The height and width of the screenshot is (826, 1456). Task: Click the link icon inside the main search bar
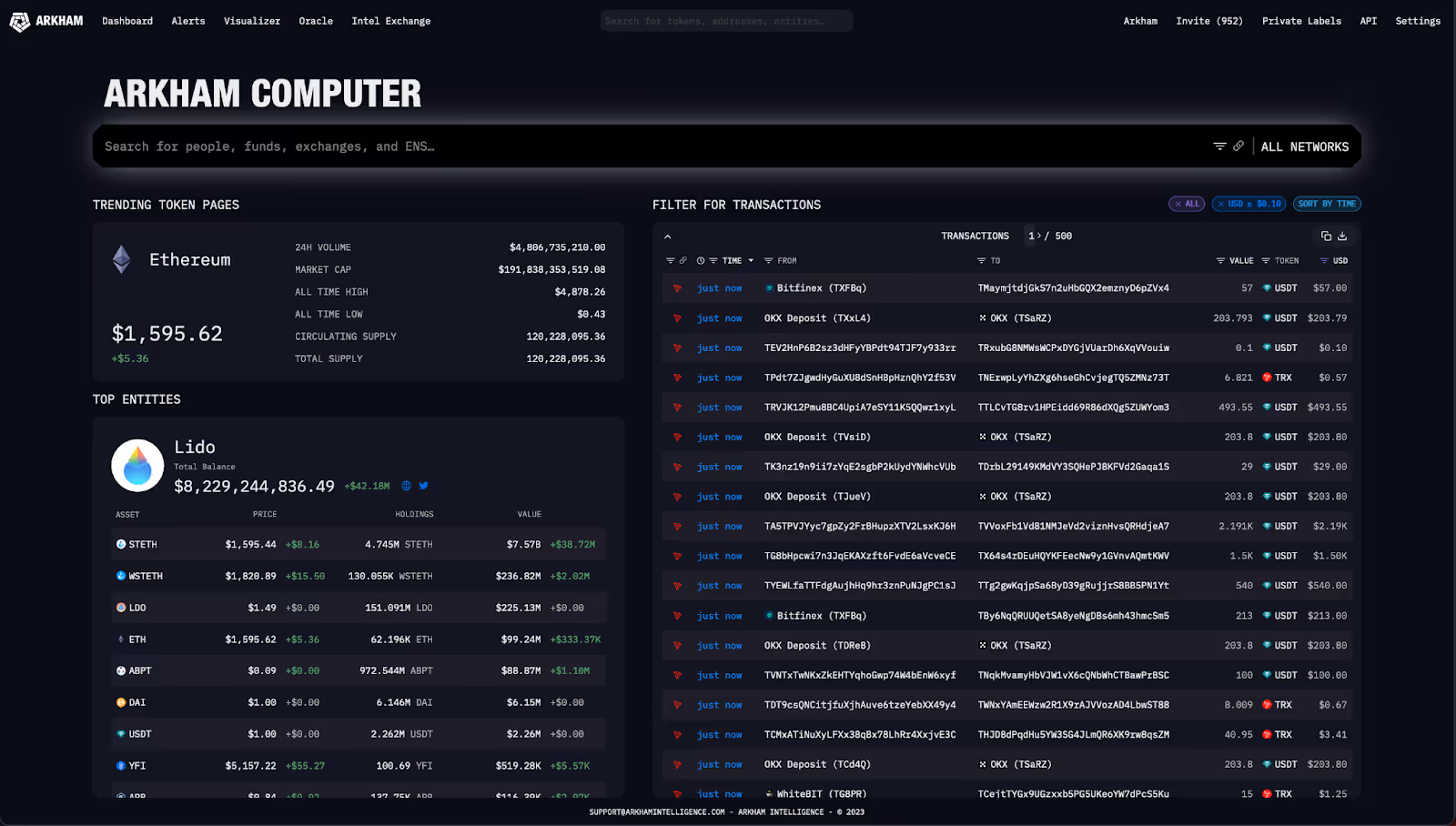click(x=1239, y=146)
